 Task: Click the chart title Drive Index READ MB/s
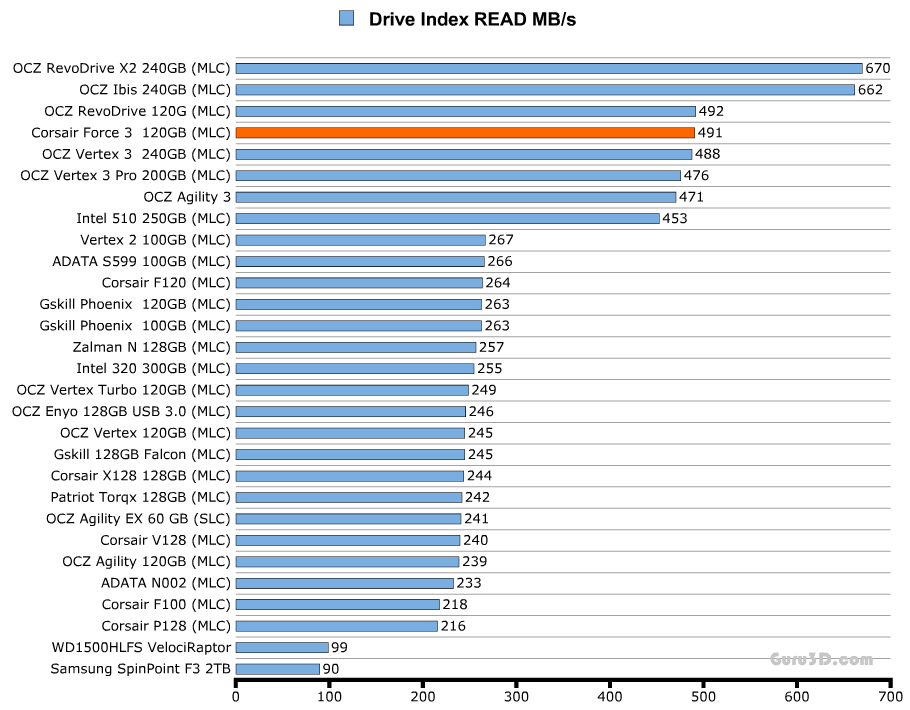[472, 19]
